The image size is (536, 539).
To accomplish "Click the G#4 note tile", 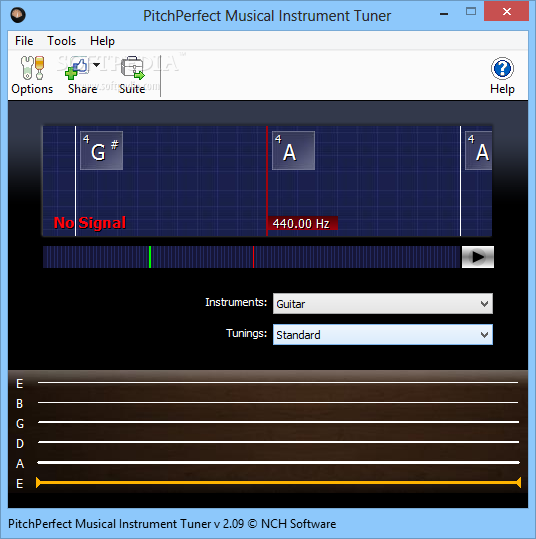I will coord(101,151).
